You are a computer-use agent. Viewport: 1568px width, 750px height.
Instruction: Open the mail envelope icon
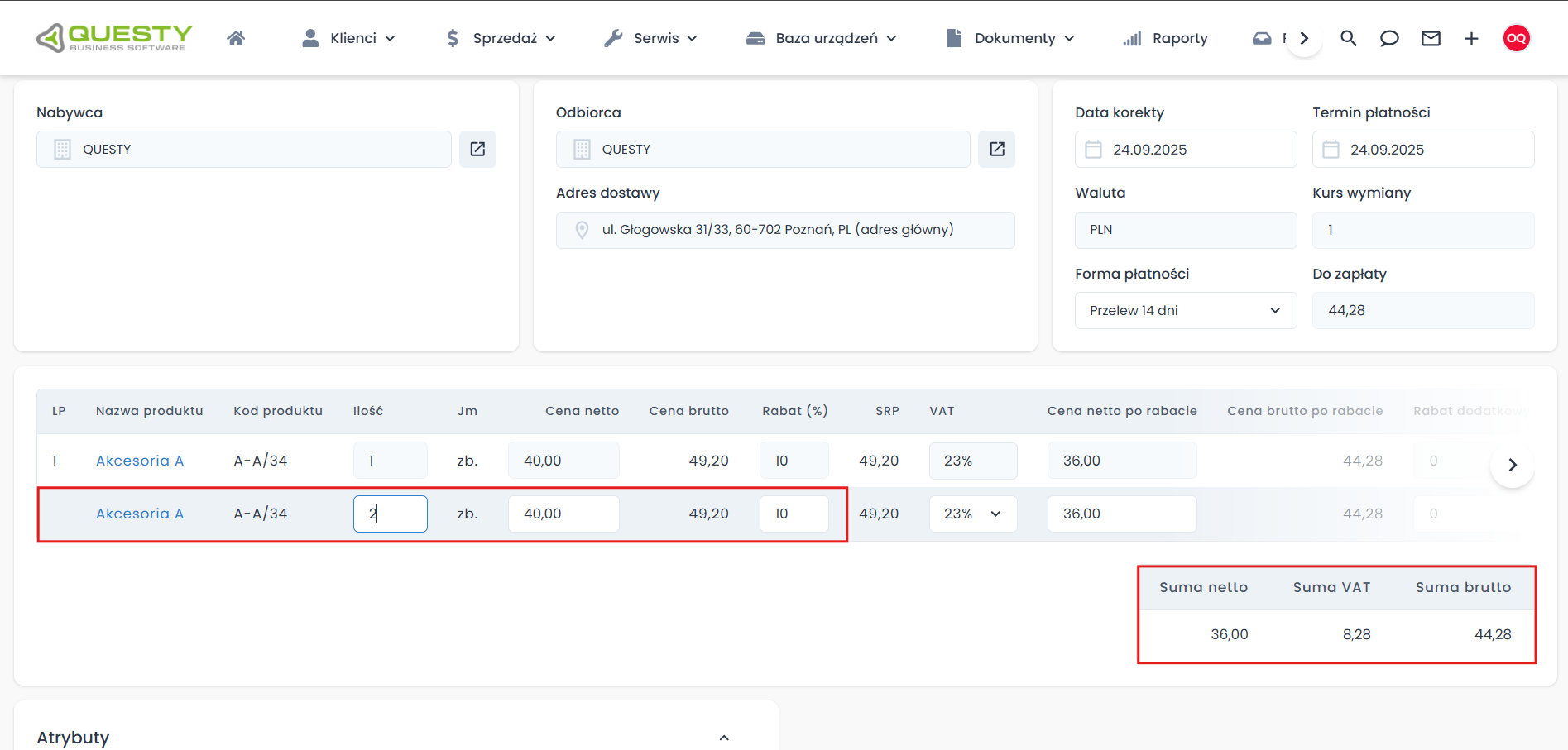click(1431, 38)
